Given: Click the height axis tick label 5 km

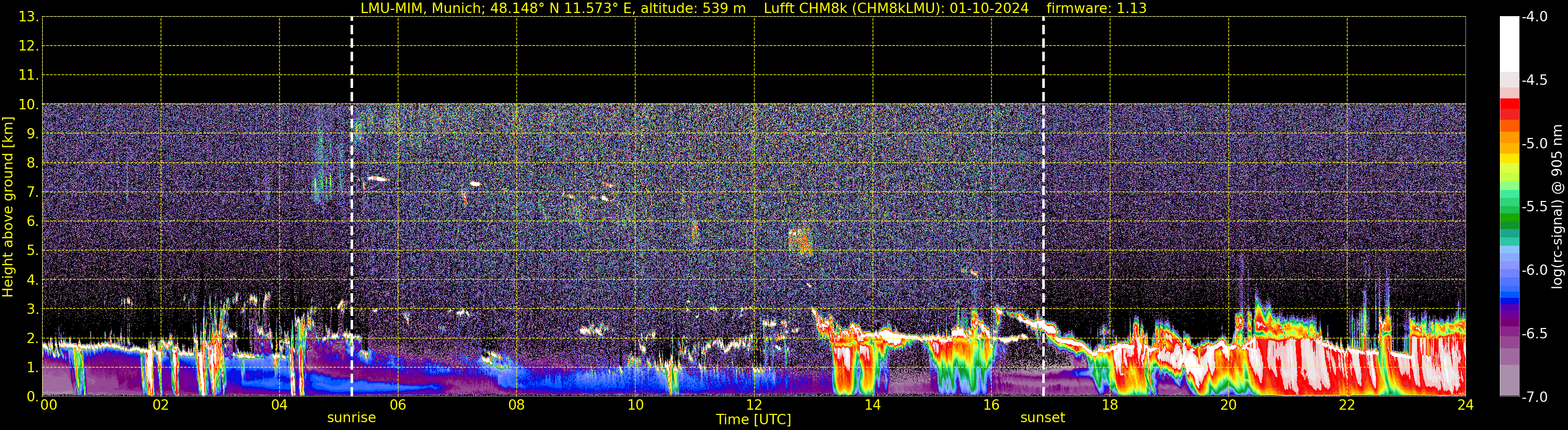Looking at the screenshot, I should click(x=32, y=251).
